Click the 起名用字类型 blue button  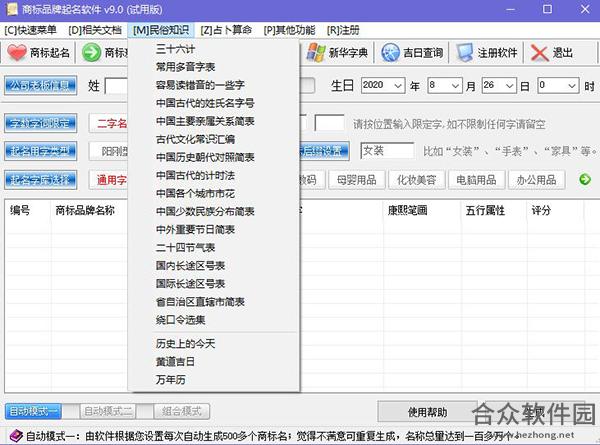click(x=41, y=151)
